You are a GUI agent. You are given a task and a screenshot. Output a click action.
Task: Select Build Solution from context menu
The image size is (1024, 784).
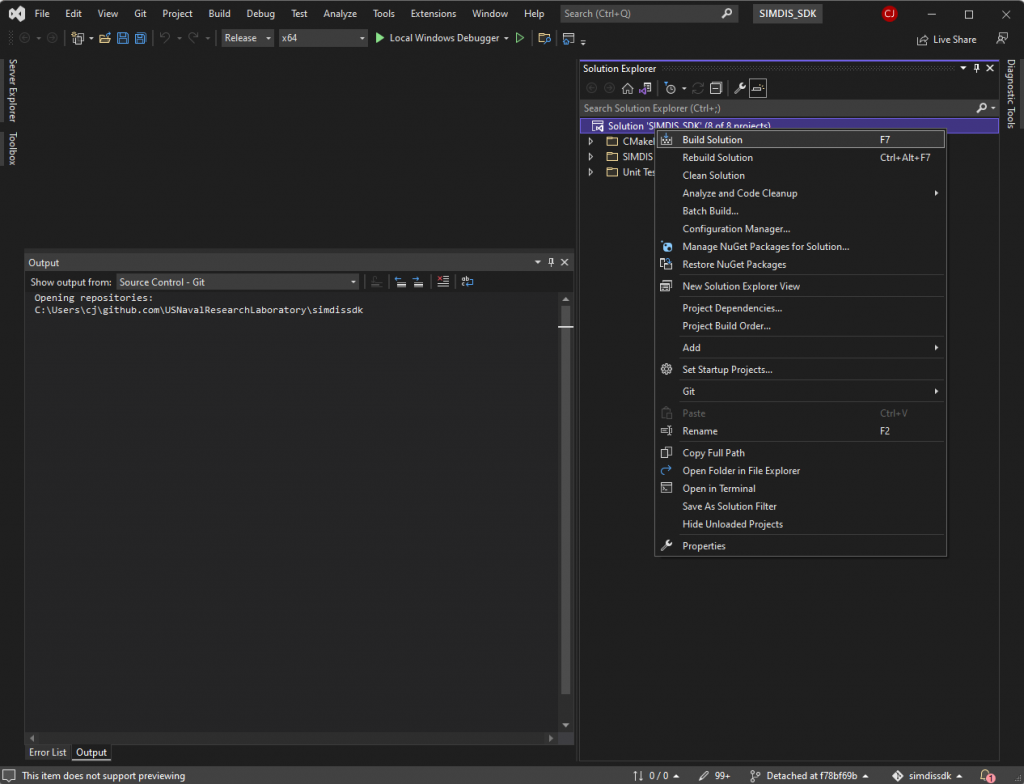pyautogui.click(x=801, y=140)
